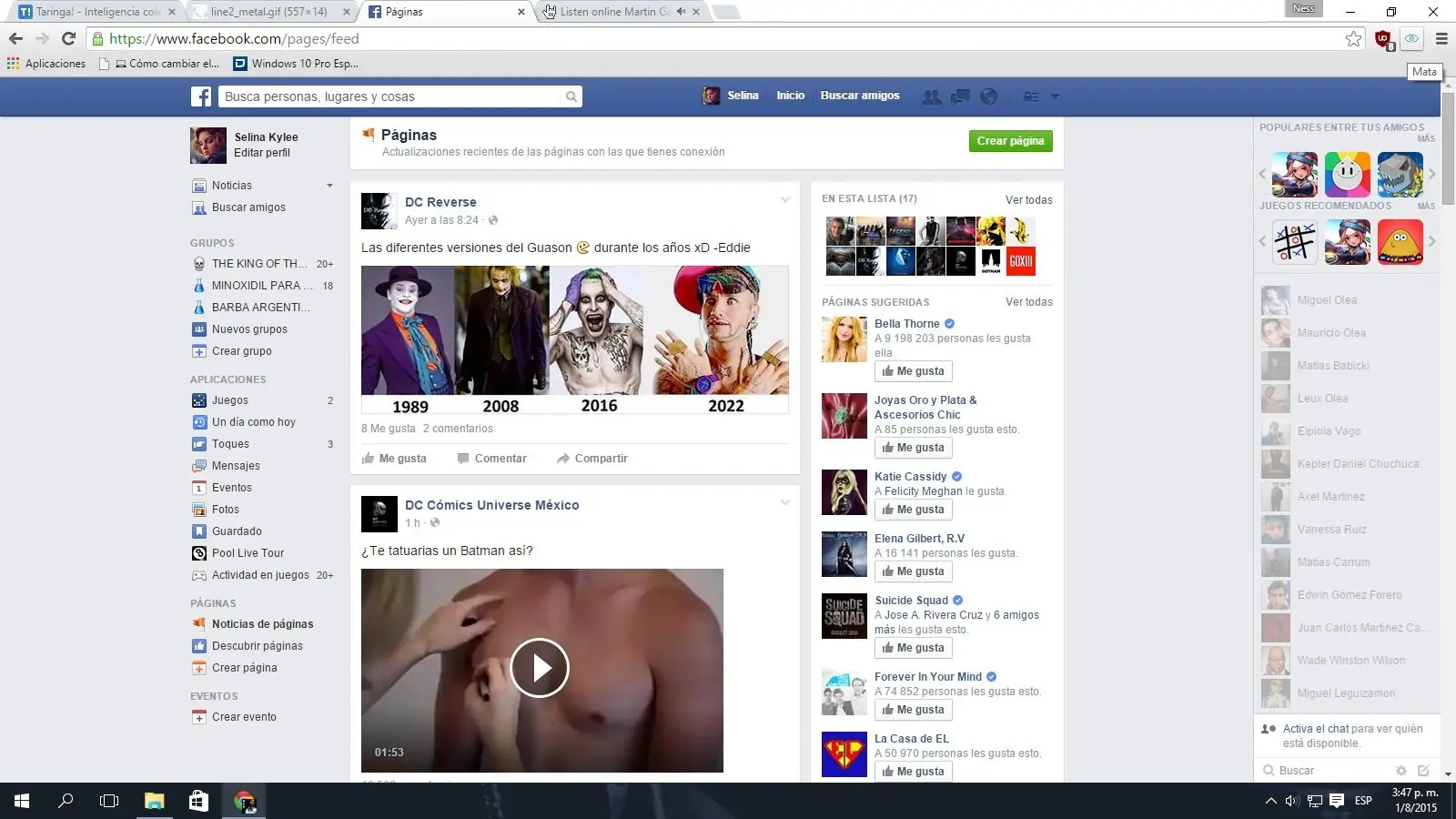This screenshot has width=1456, height=819.
Task: Like the Joyas Oro y Plata page
Action: (913, 448)
